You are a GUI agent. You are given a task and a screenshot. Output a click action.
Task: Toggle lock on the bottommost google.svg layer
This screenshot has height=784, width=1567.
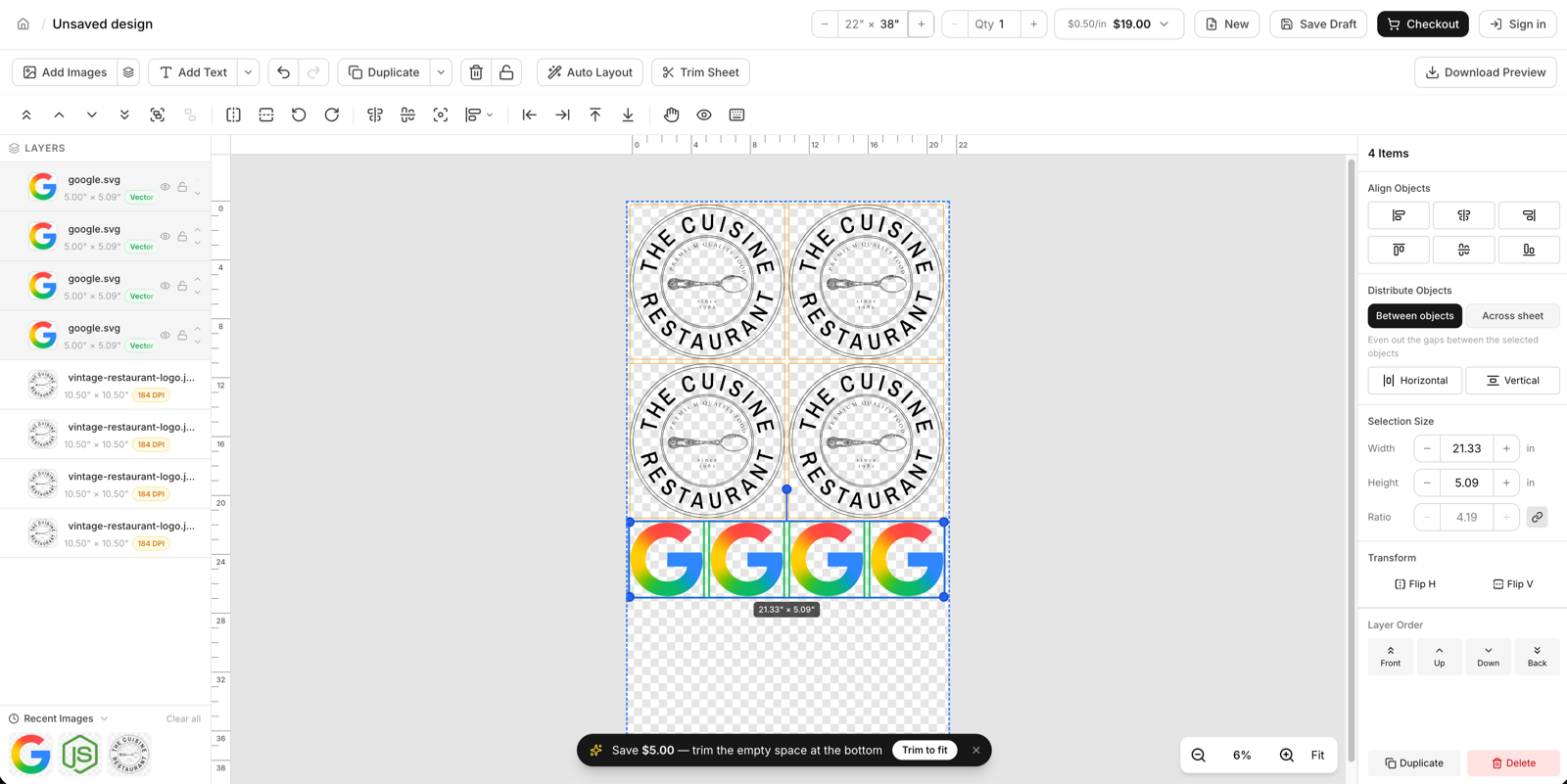coord(182,336)
